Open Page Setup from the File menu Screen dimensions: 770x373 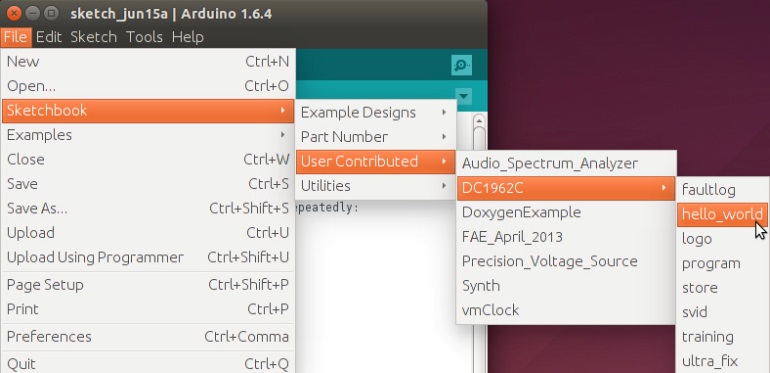pos(148,285)
